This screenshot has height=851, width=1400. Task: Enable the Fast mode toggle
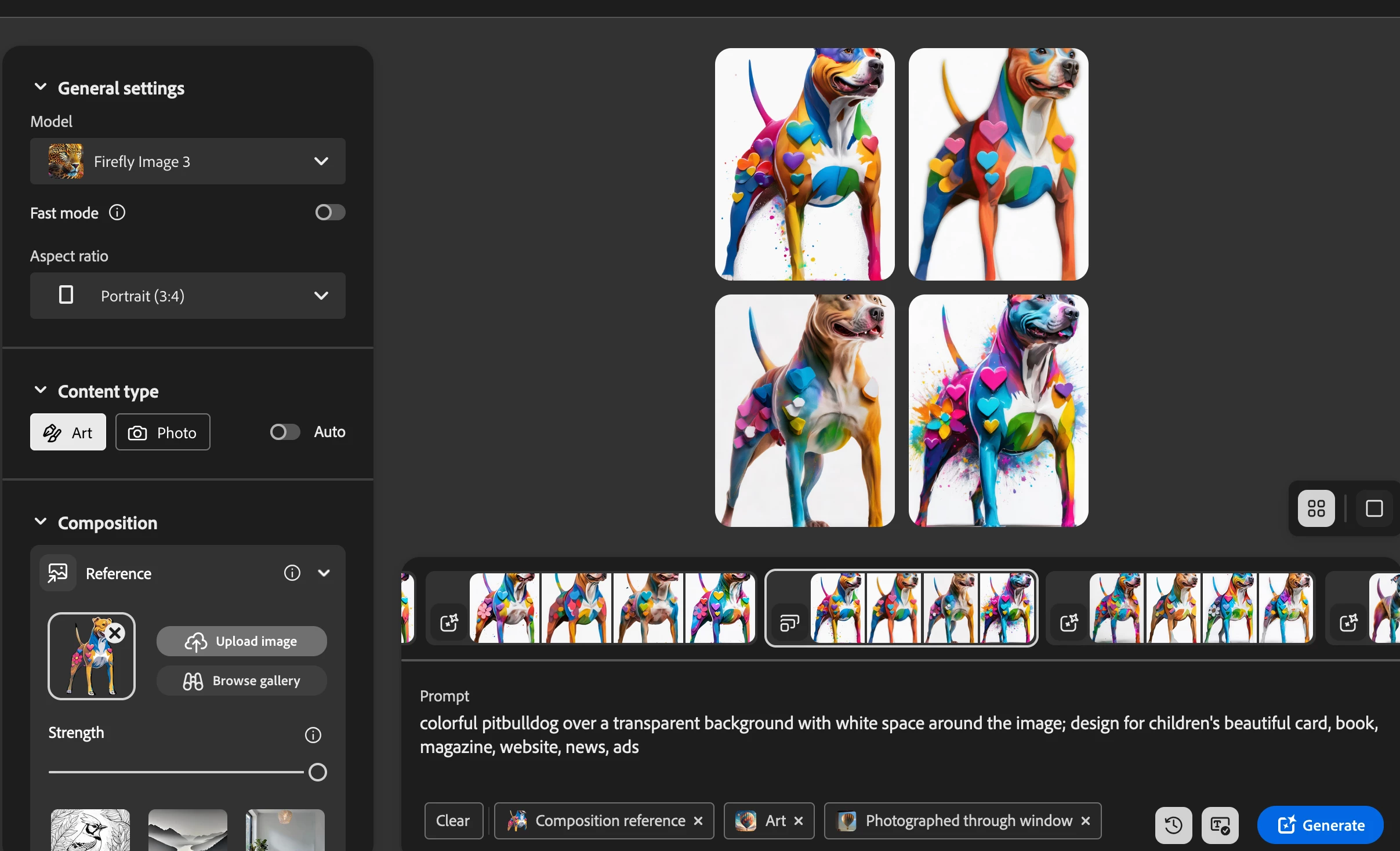pos(330,213)
